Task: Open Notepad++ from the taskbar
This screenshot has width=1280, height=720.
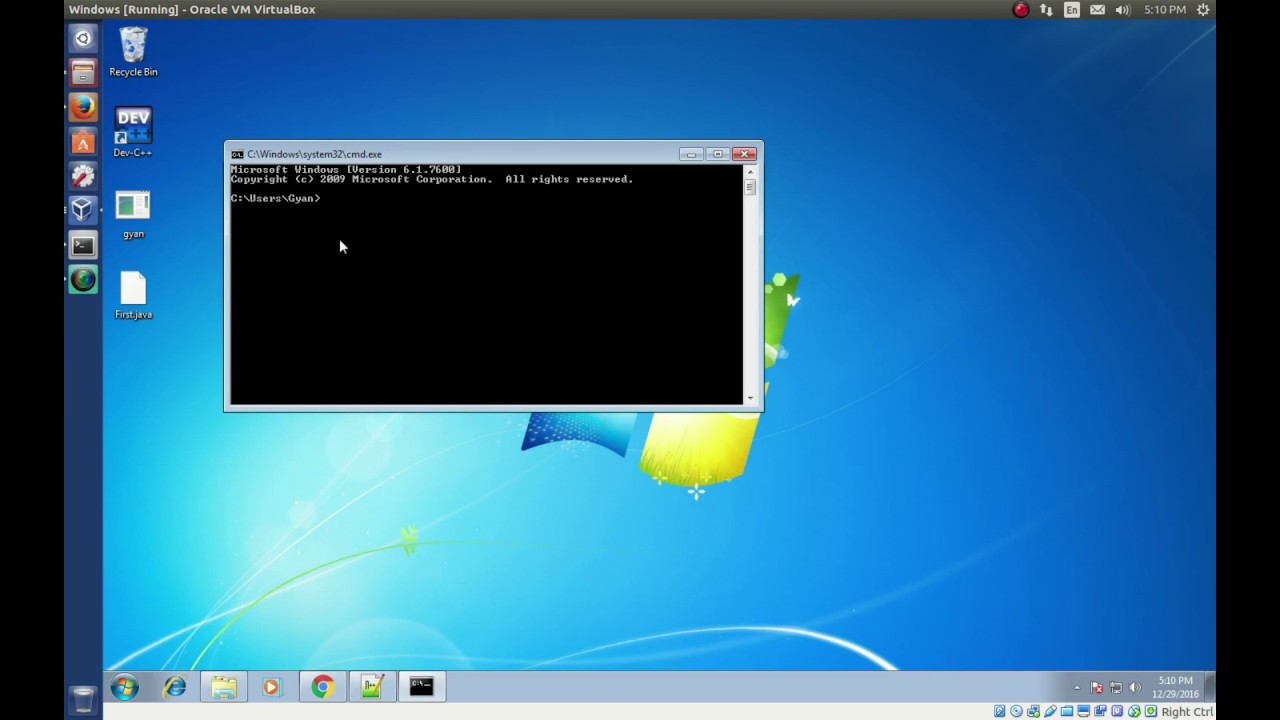Action: point(372,687)
